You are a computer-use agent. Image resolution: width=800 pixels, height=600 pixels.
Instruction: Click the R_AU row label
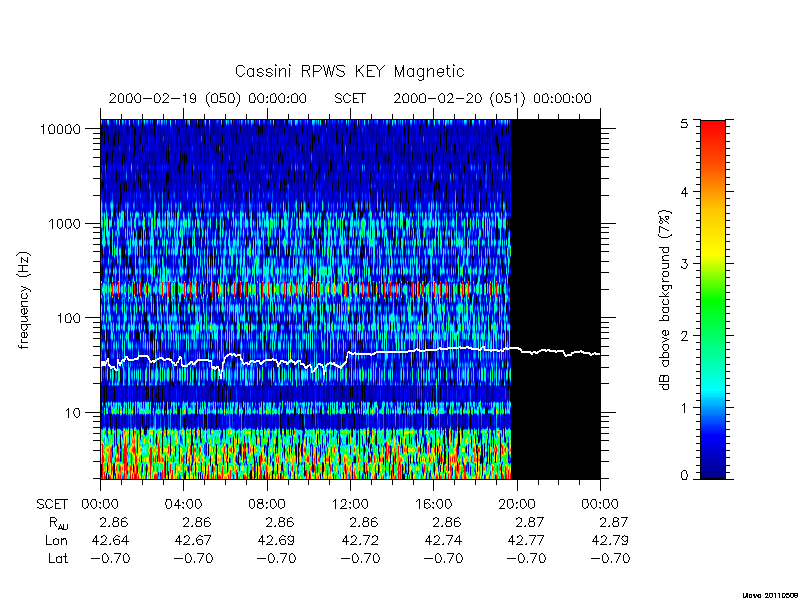[x=58, y=523]
